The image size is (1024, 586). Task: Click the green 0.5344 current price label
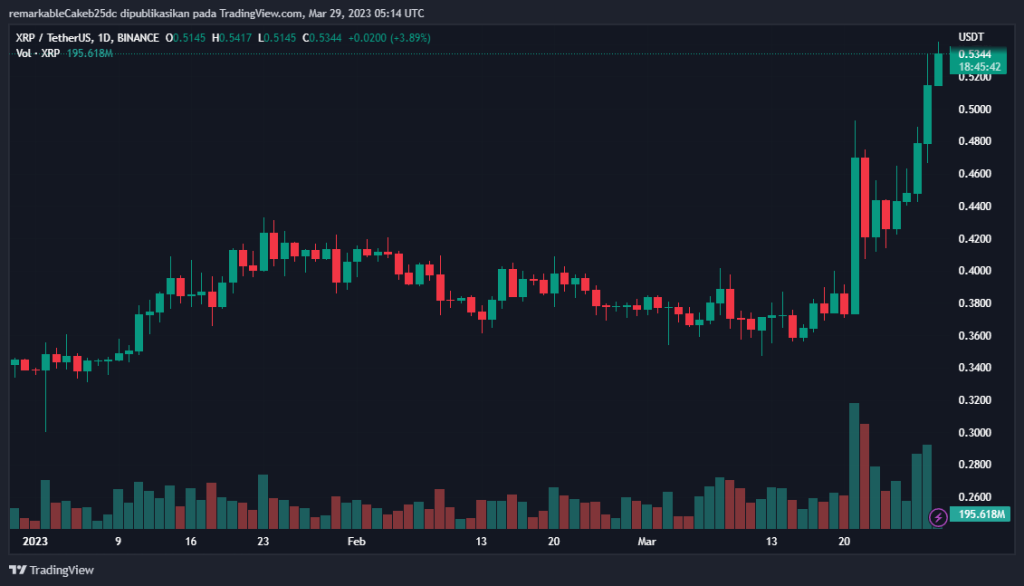[x=975, y=54]
